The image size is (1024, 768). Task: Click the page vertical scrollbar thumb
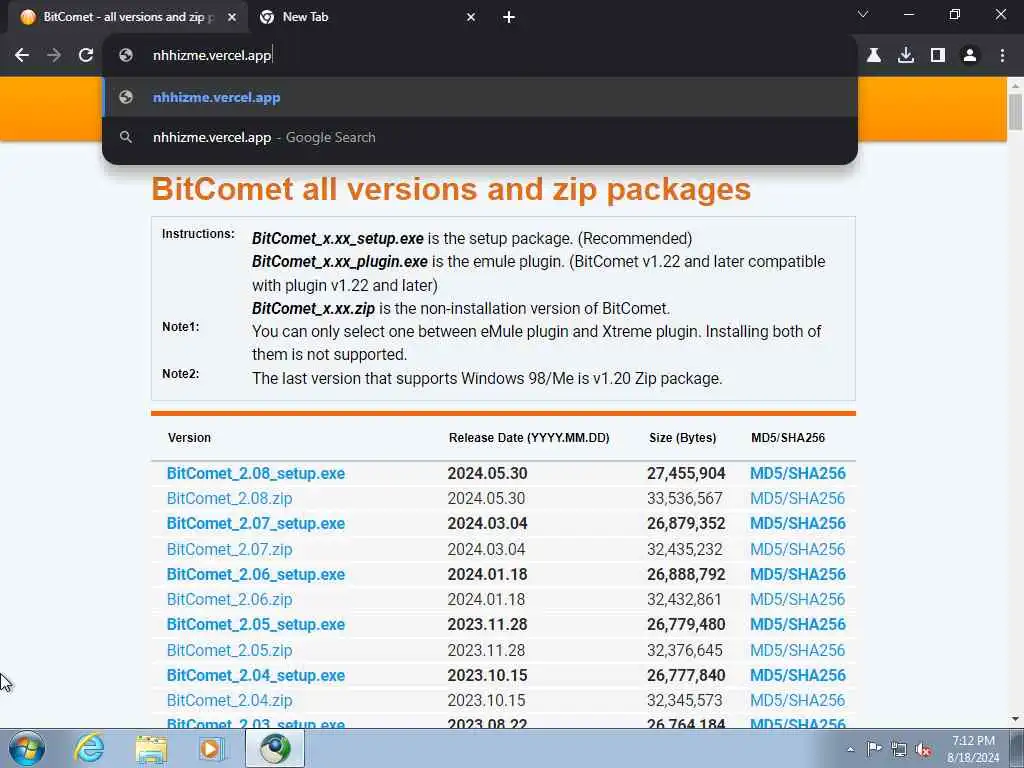tap(1015, 111)
